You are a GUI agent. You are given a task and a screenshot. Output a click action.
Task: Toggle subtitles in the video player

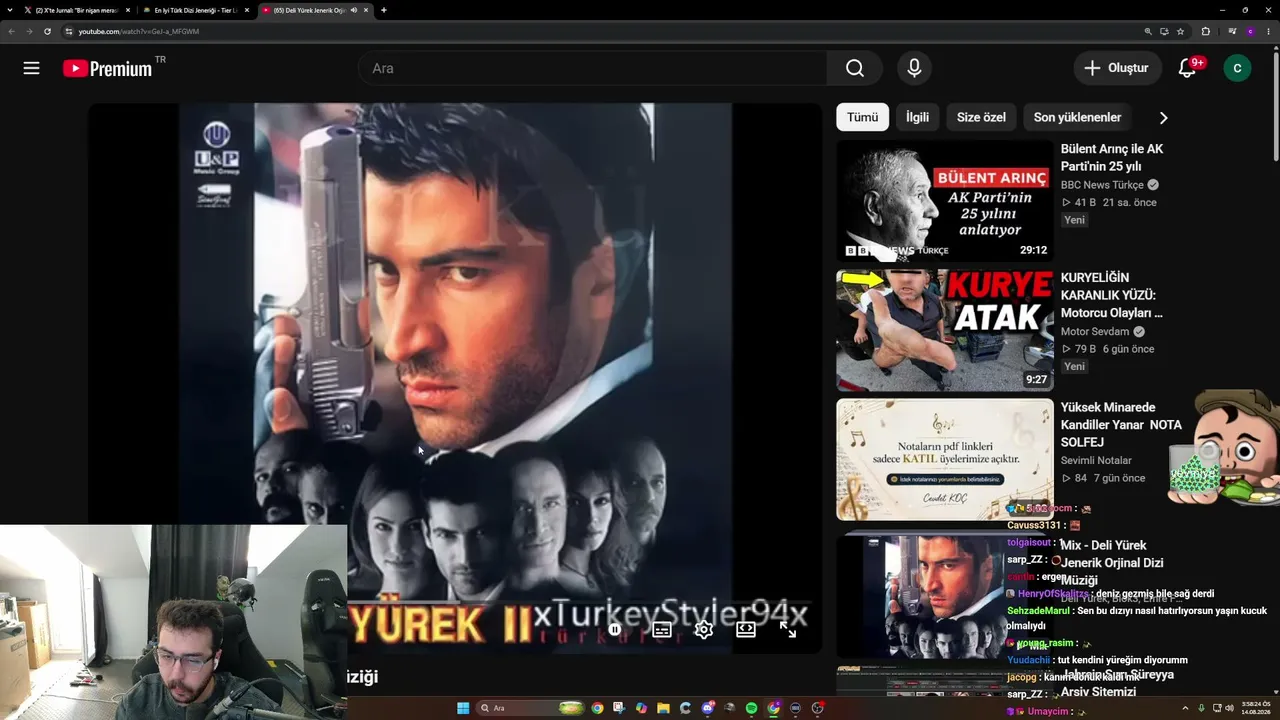(662, 629)
